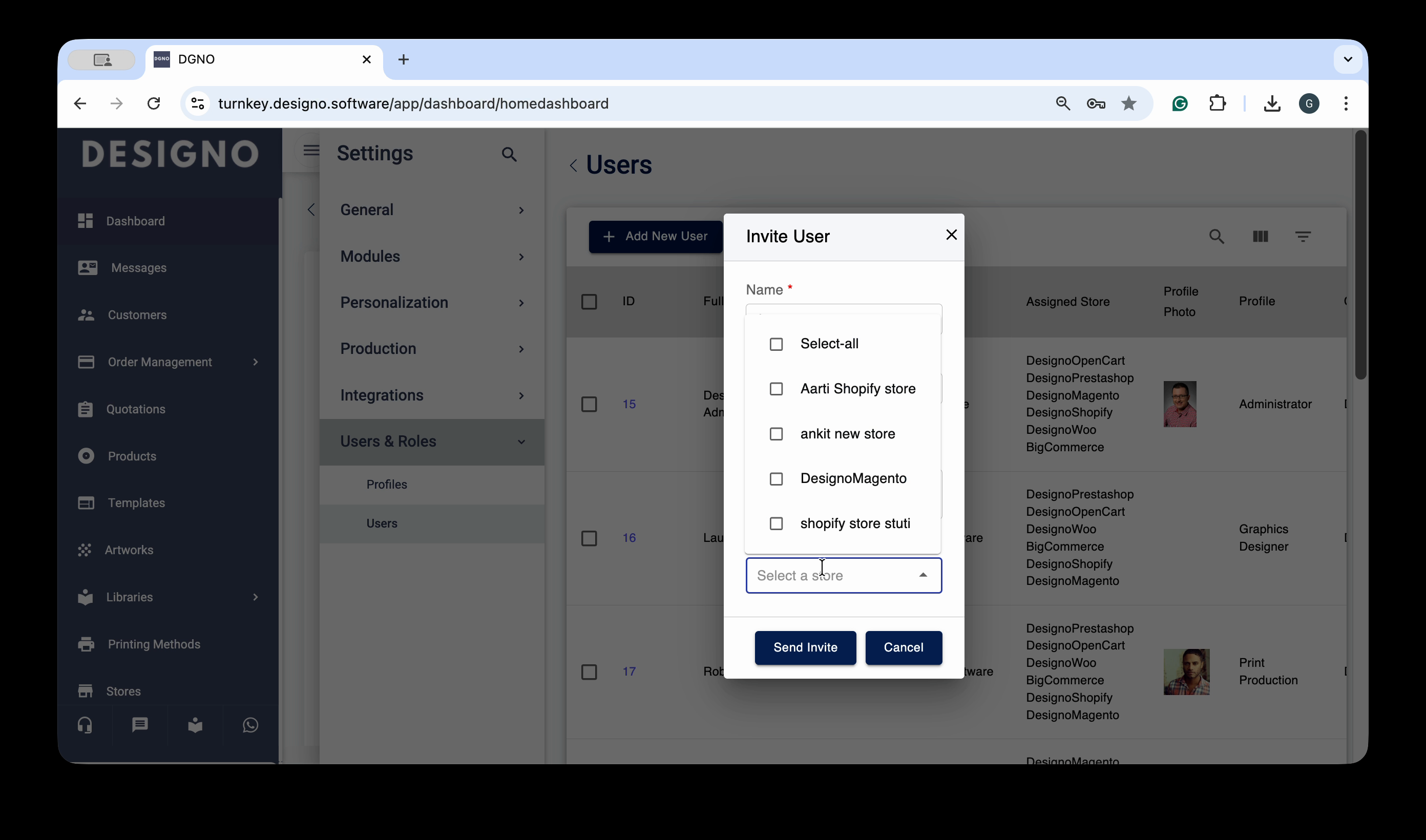The height and width of the screenshot is (840, 1426).
Task: Open the column view icon for Users table
Action: (1260, 237)
